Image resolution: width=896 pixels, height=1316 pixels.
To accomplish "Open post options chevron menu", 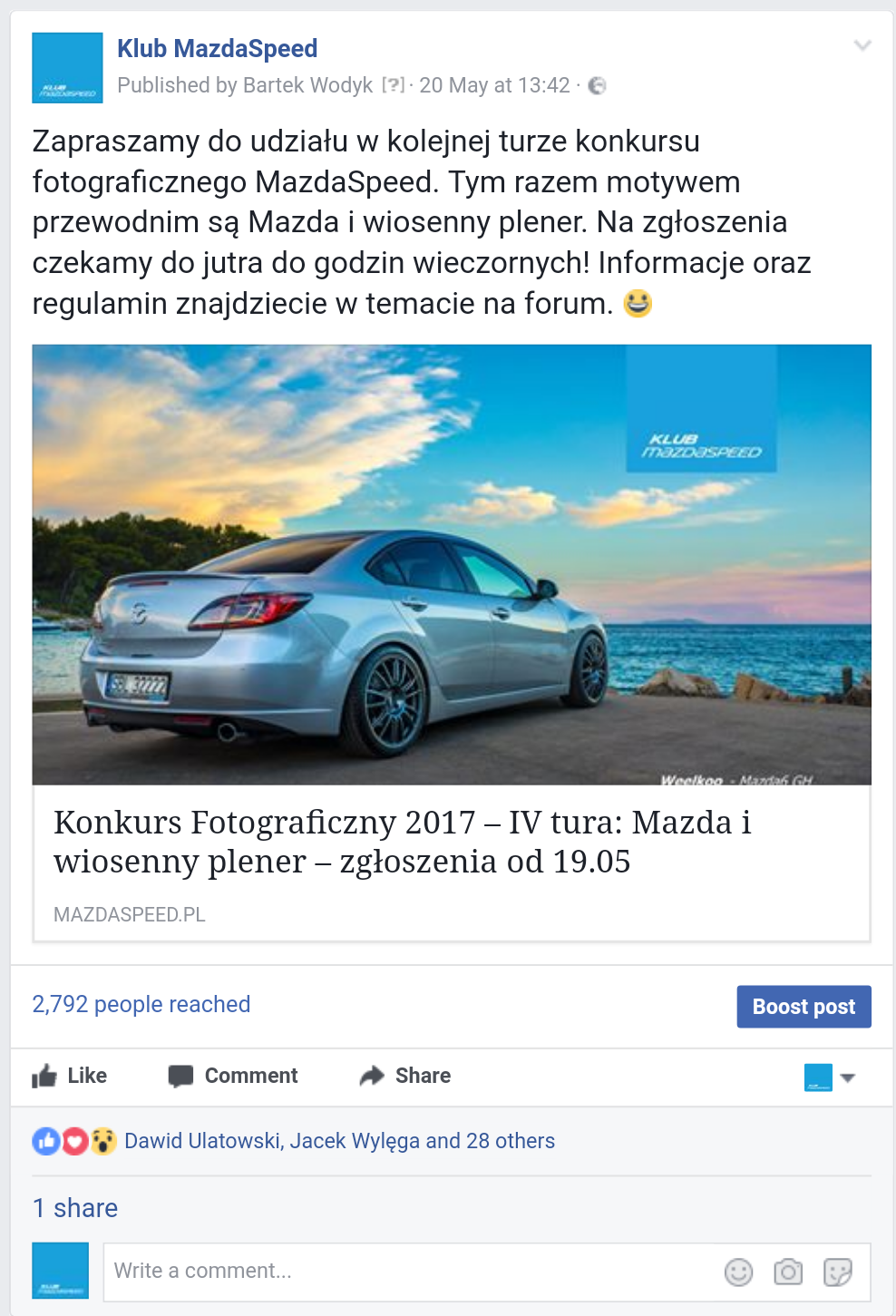I will pos(862,45).
